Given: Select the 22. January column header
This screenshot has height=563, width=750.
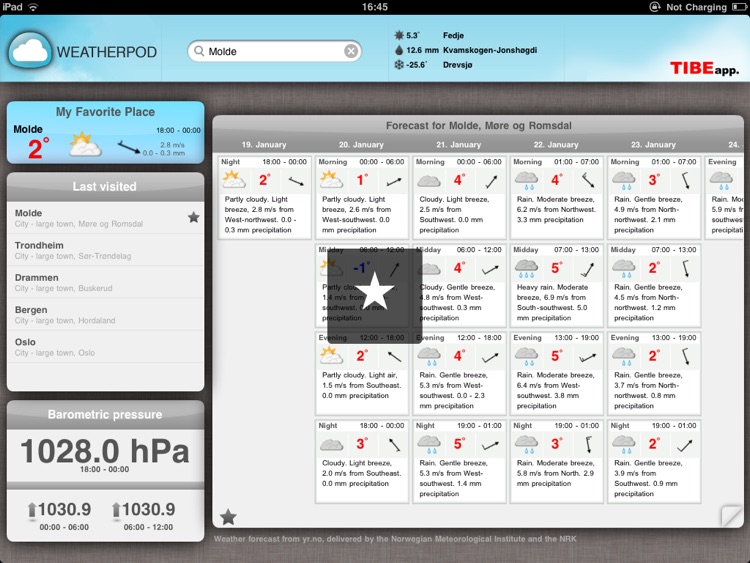Looking at the screenshot, I should point(556,144).
